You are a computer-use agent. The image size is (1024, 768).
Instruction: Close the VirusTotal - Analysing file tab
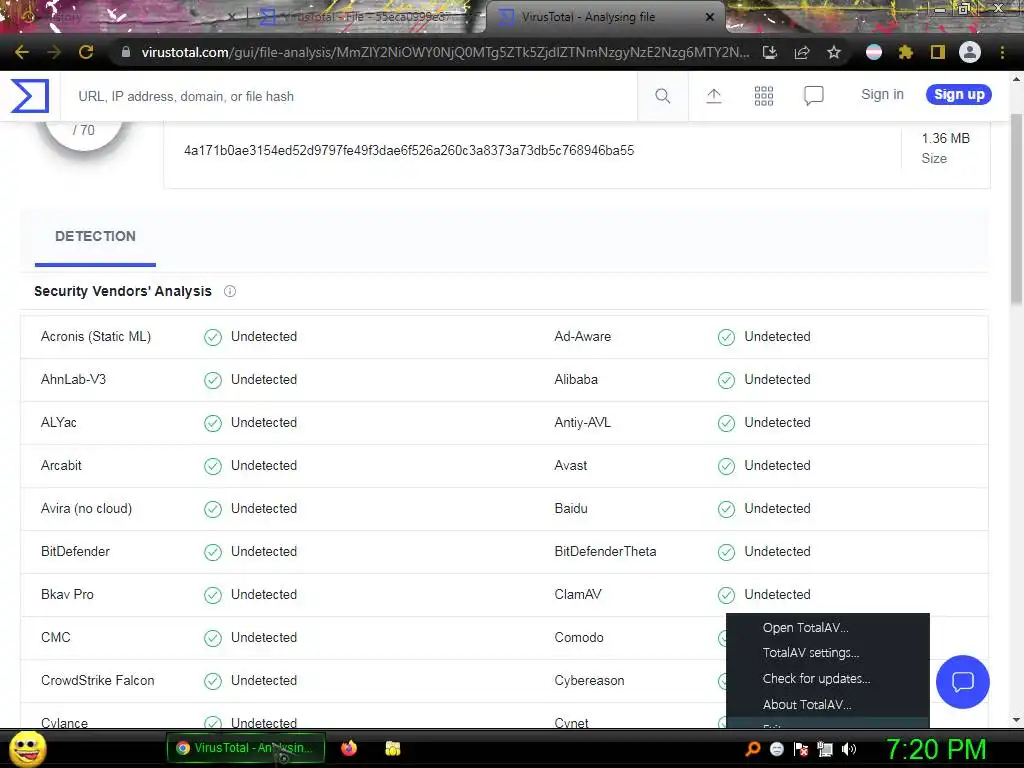click(x=710, y=17)
